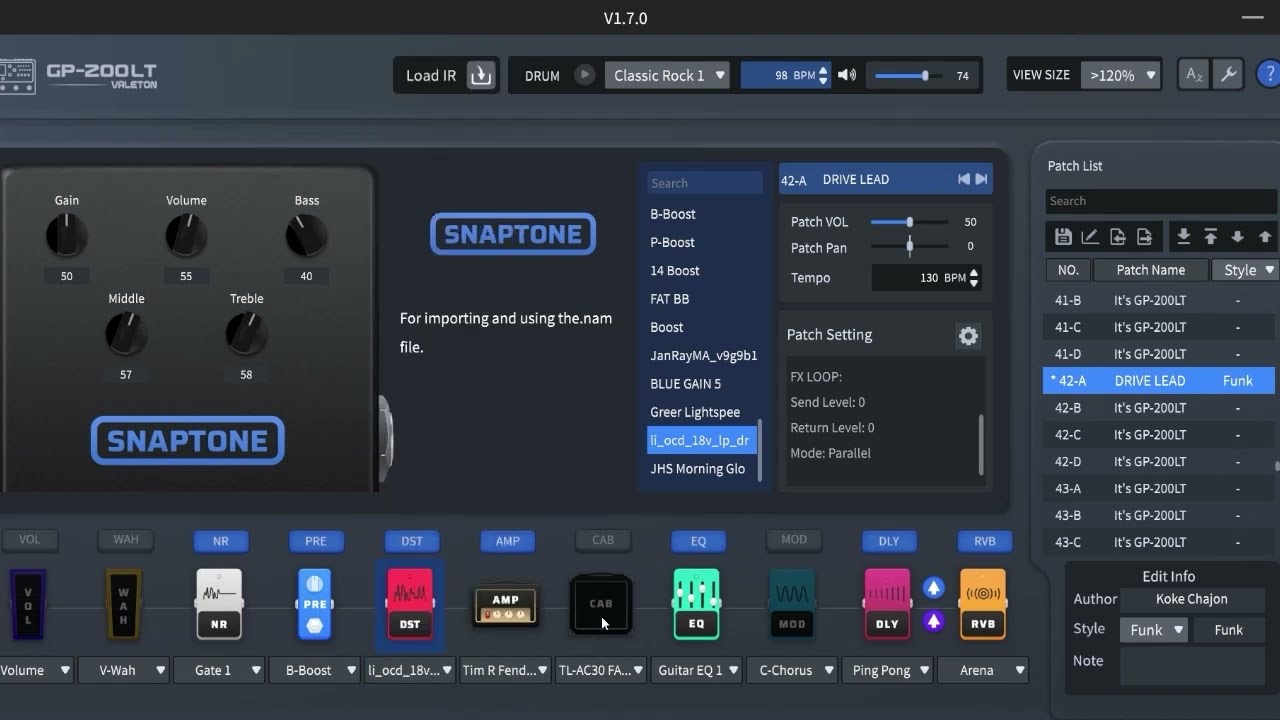
Task: Open the wrench settings icon
Action: [1227, 75]
